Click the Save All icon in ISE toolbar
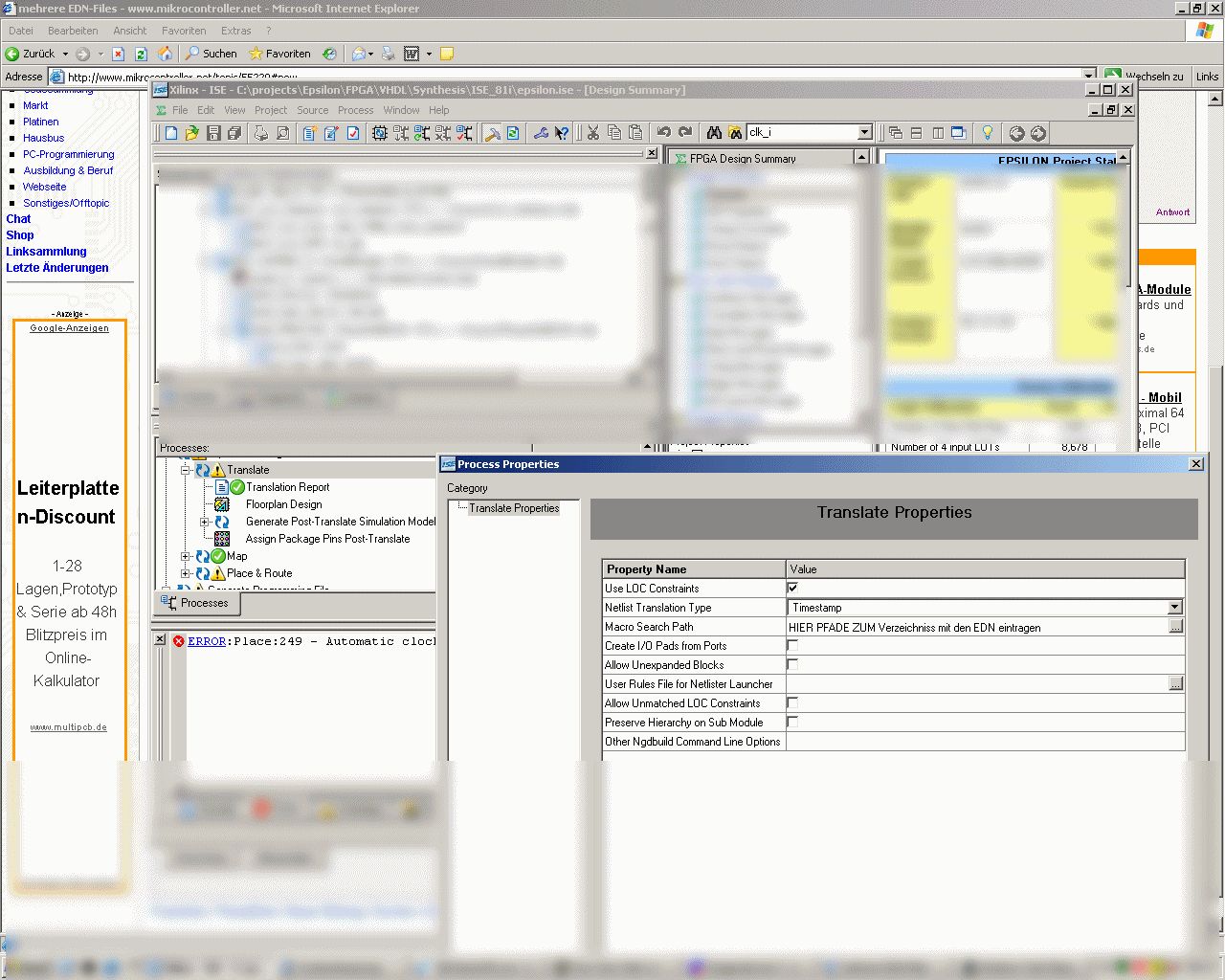Screen dimensions: 1225x980 coord(235,133)
